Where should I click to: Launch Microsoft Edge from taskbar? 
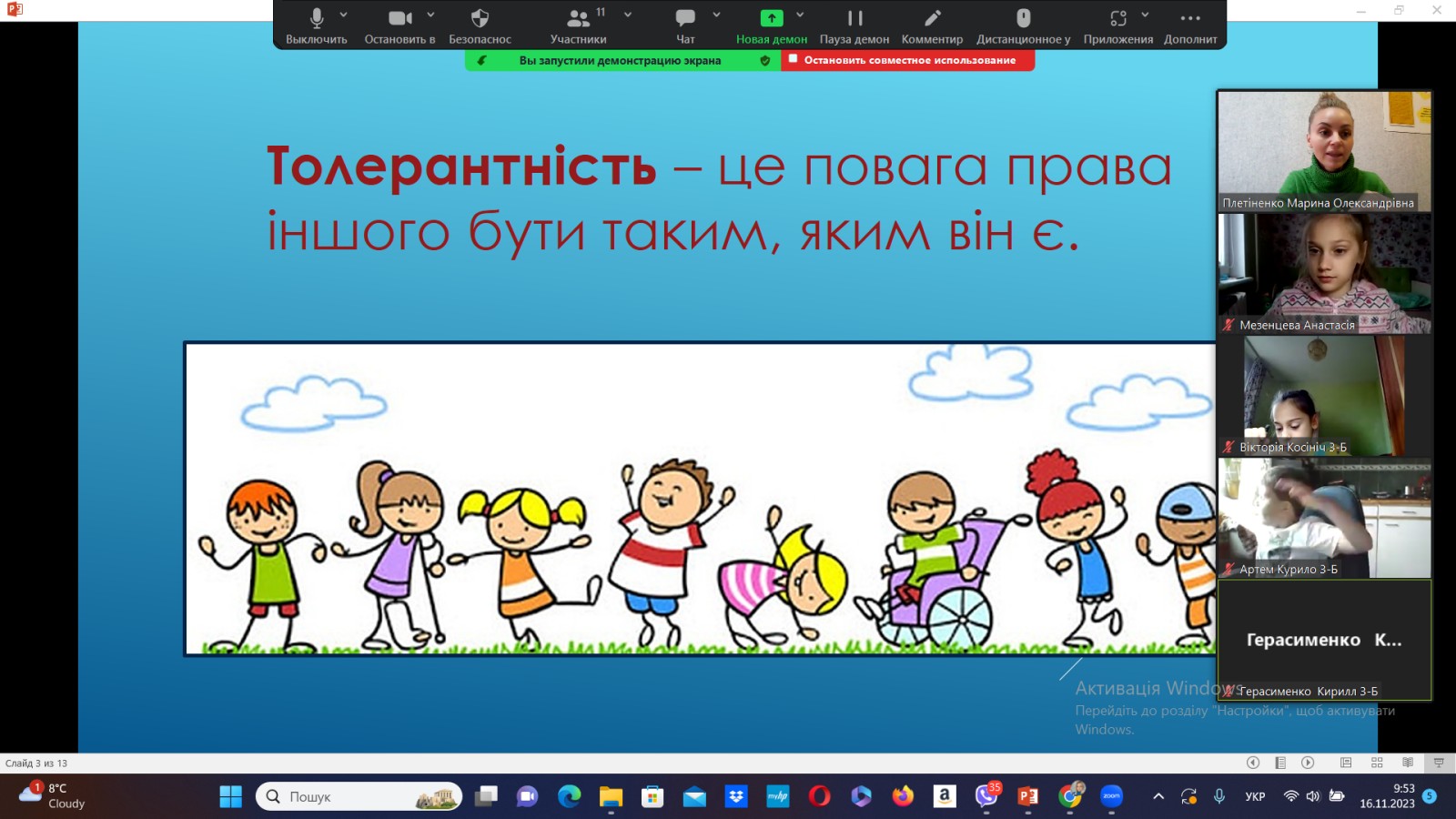pos(569,797)
